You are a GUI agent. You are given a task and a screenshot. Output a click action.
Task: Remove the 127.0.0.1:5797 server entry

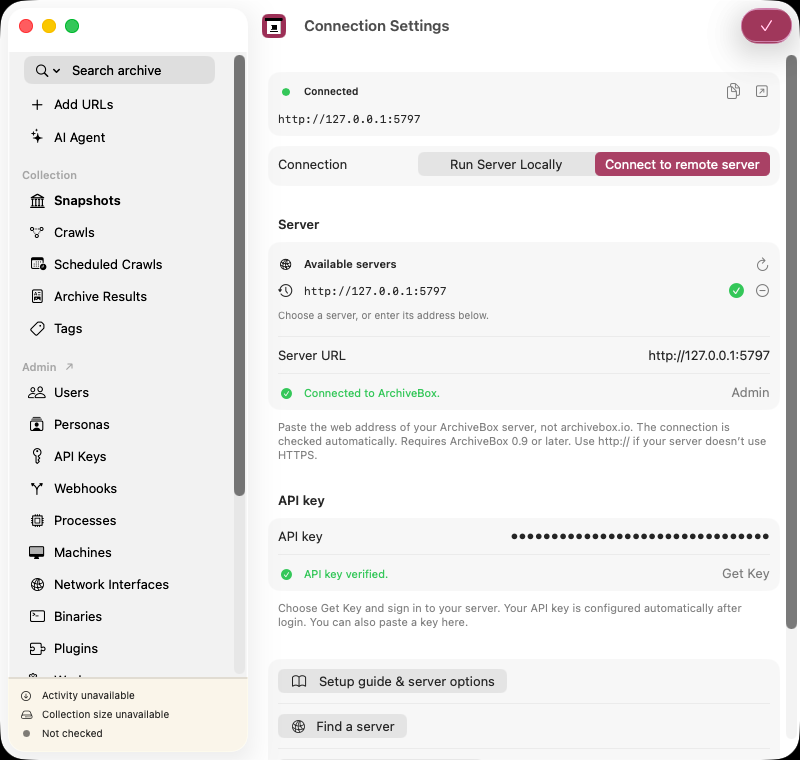tap(762, 291)
